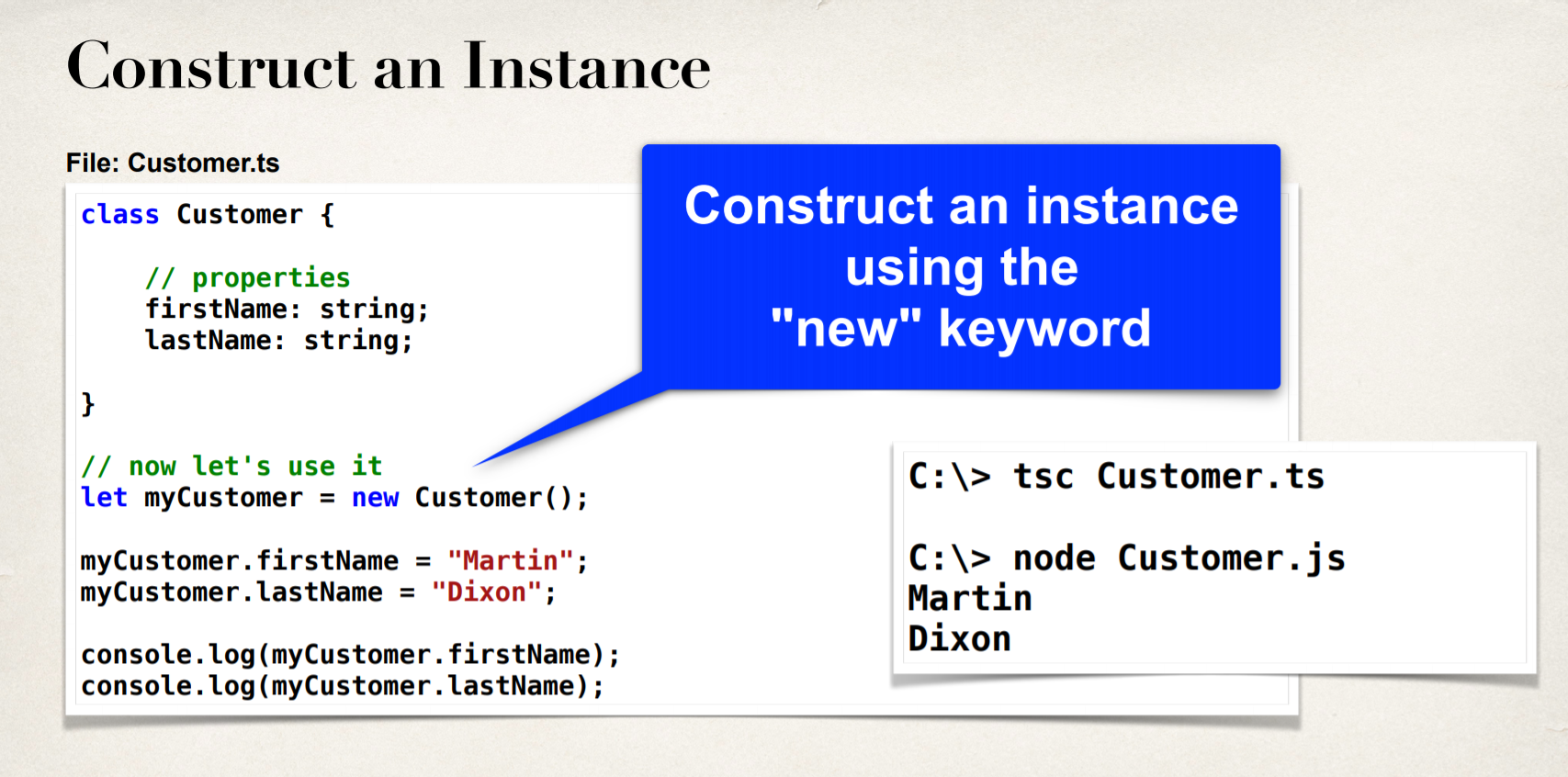1568x777 pixels.
Task: Click the 'C:\> node Customer.js' command
Action: point(1127,558)
